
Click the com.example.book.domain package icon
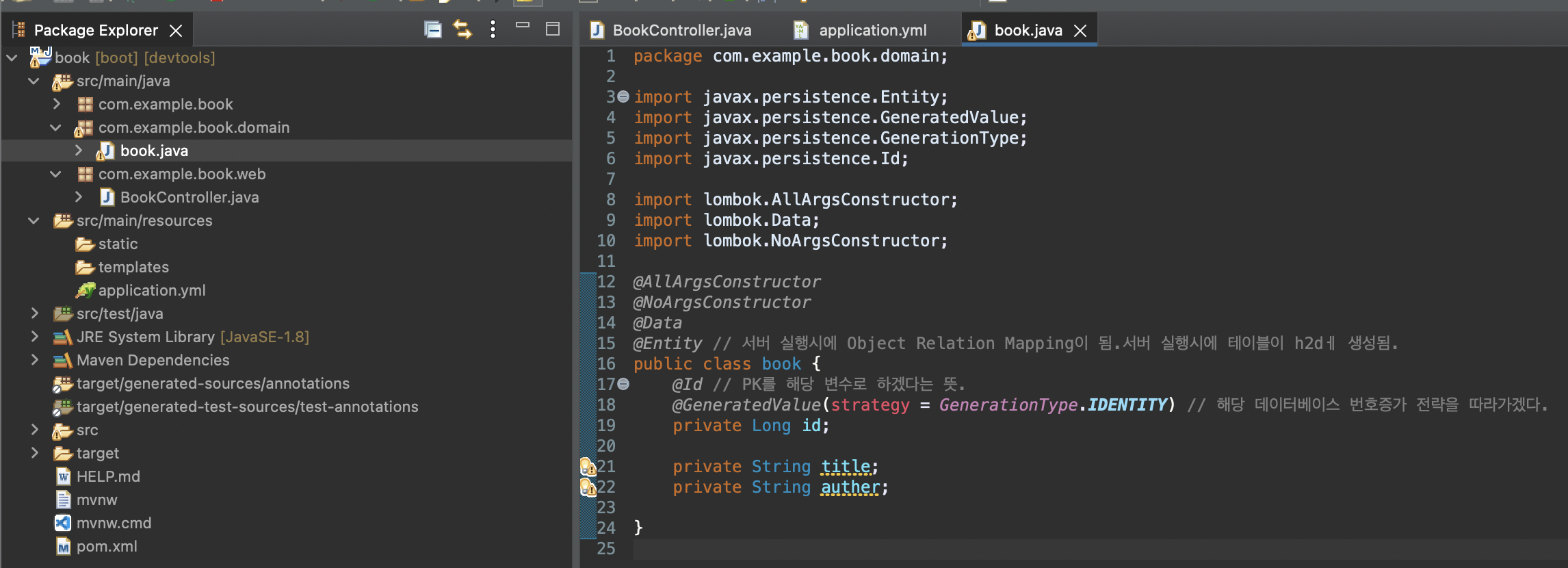pos(83,128)
